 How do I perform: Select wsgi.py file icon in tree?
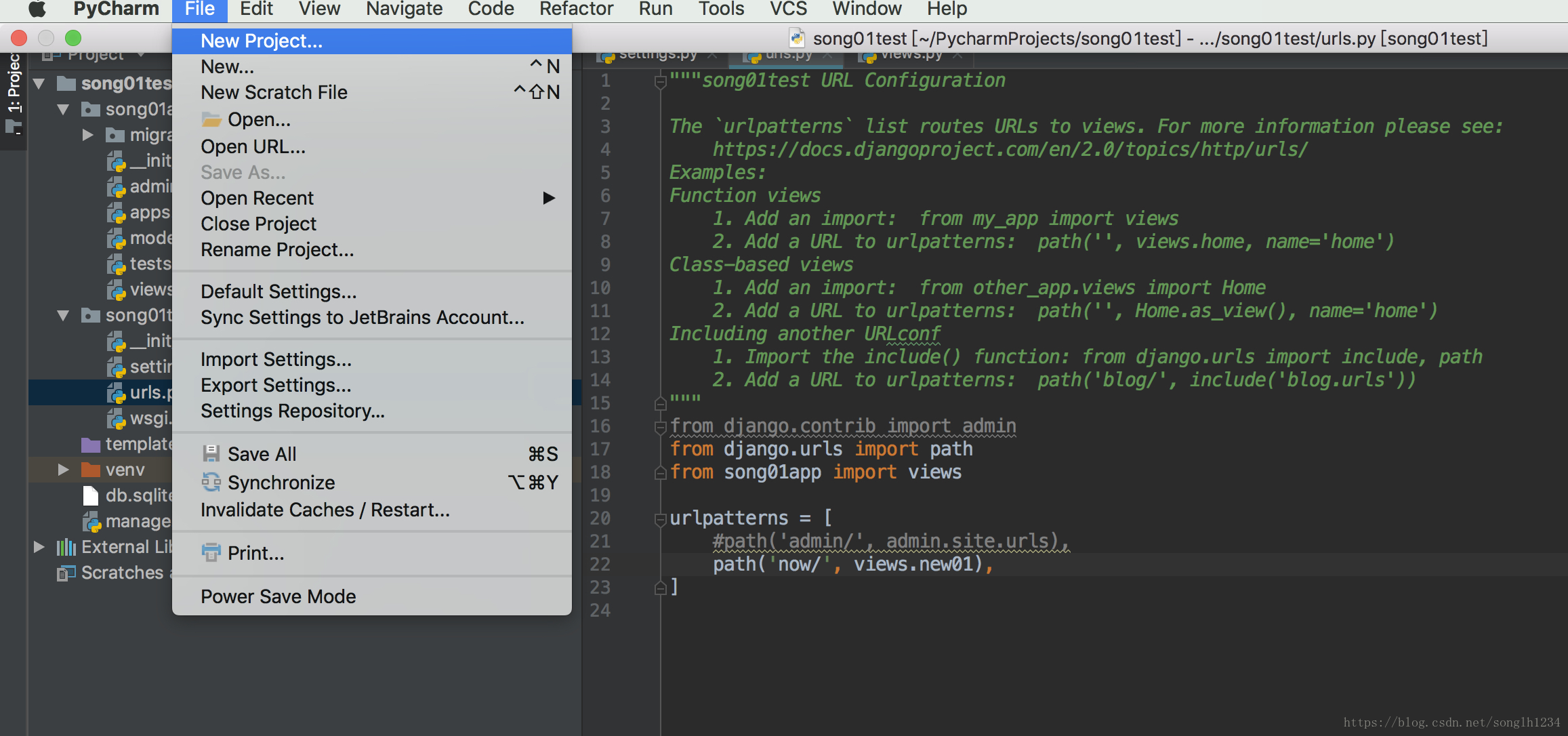(117, 419)
